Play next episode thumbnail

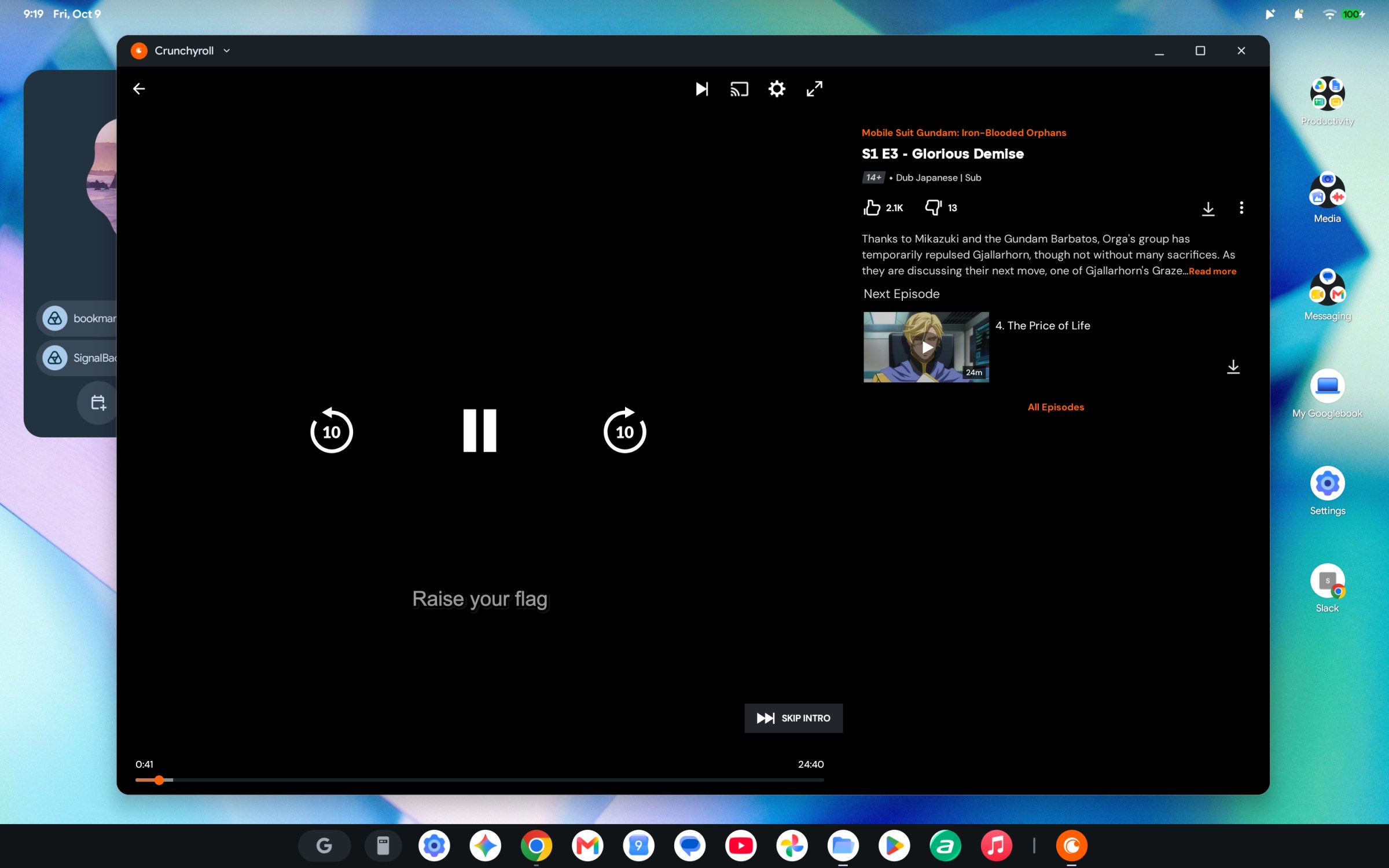[x=926, y=347]
